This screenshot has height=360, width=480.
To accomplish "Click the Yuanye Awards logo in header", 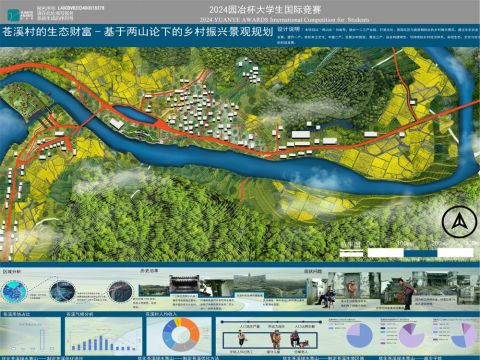I will tap(20, 14).
